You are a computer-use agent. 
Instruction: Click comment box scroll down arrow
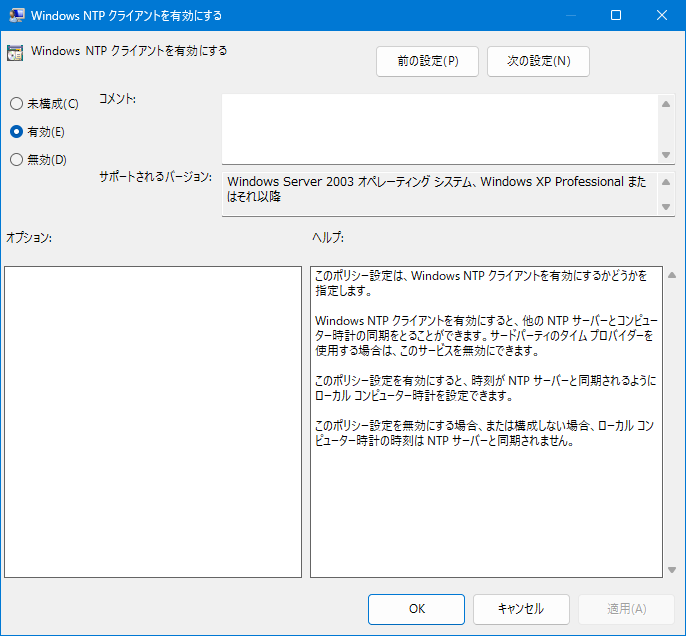click(x=666, y=154)
